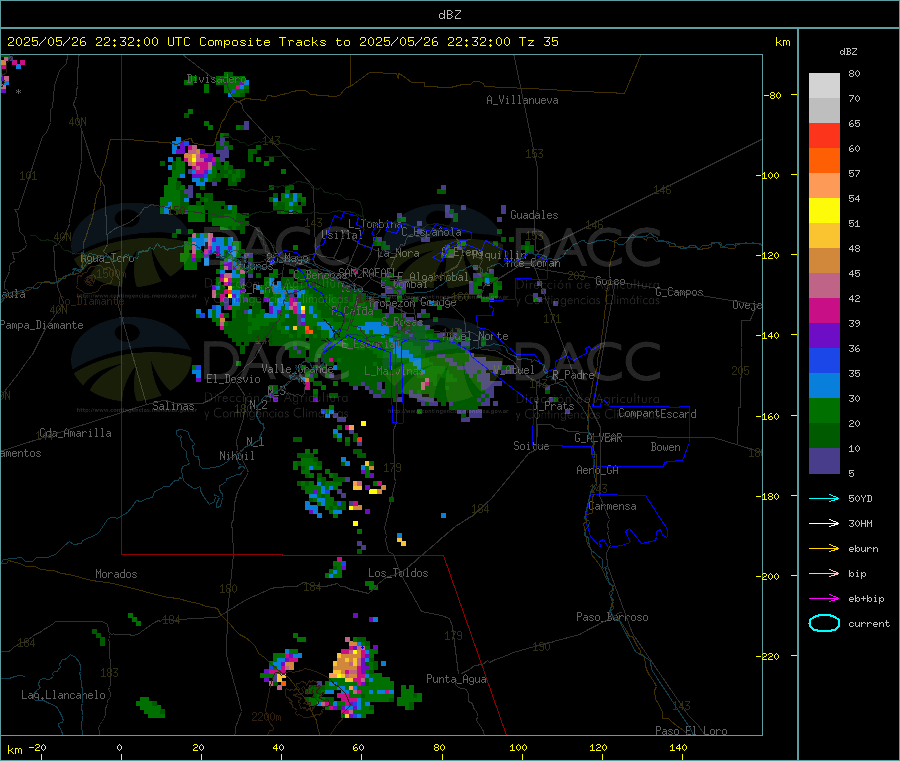
Task: Click the Bowen place label
Action: (665, 447)
